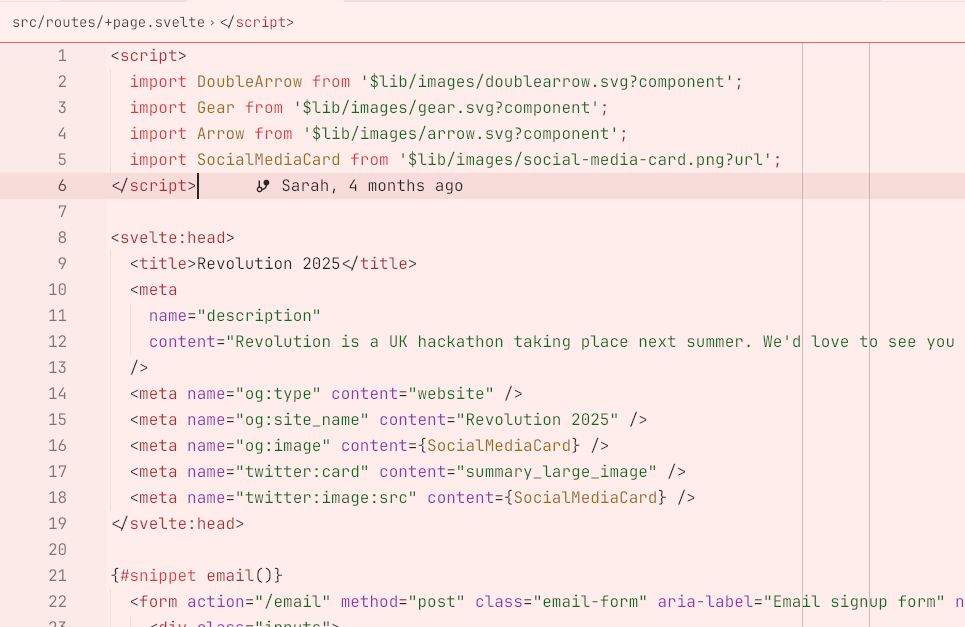This screenshot has height=627, width=965.
Task: Place cursor on the opening <script> tag
Action: (x=148, y=56)
